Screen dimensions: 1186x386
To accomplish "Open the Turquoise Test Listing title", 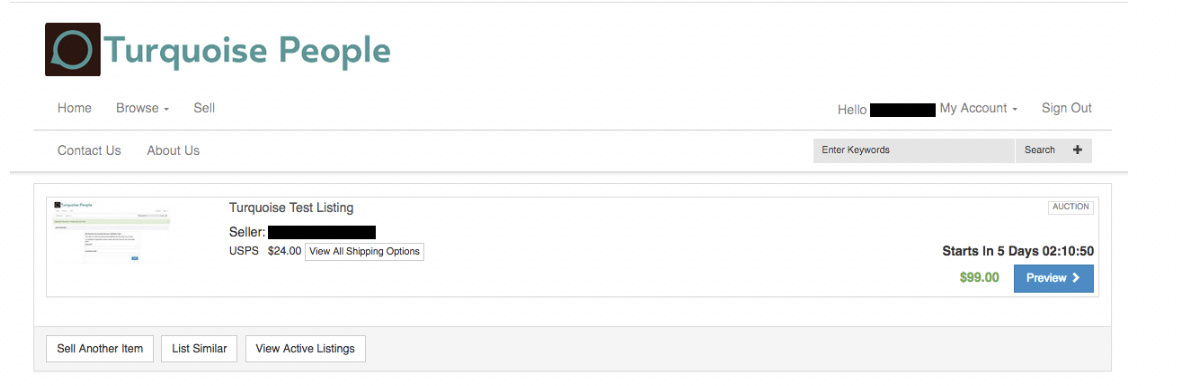I will click(x=291, y=207).
